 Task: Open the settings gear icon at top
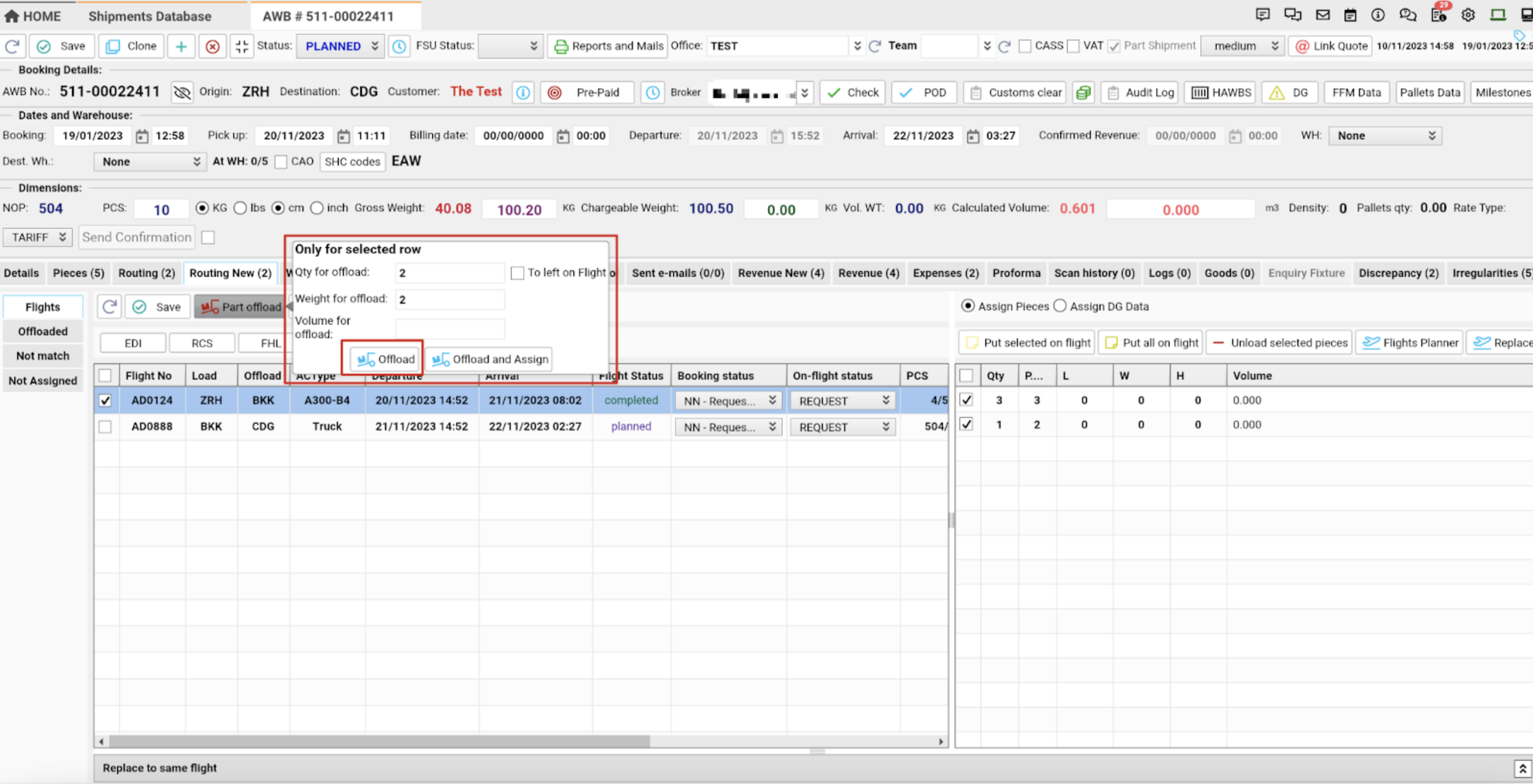pos(1467,15)
